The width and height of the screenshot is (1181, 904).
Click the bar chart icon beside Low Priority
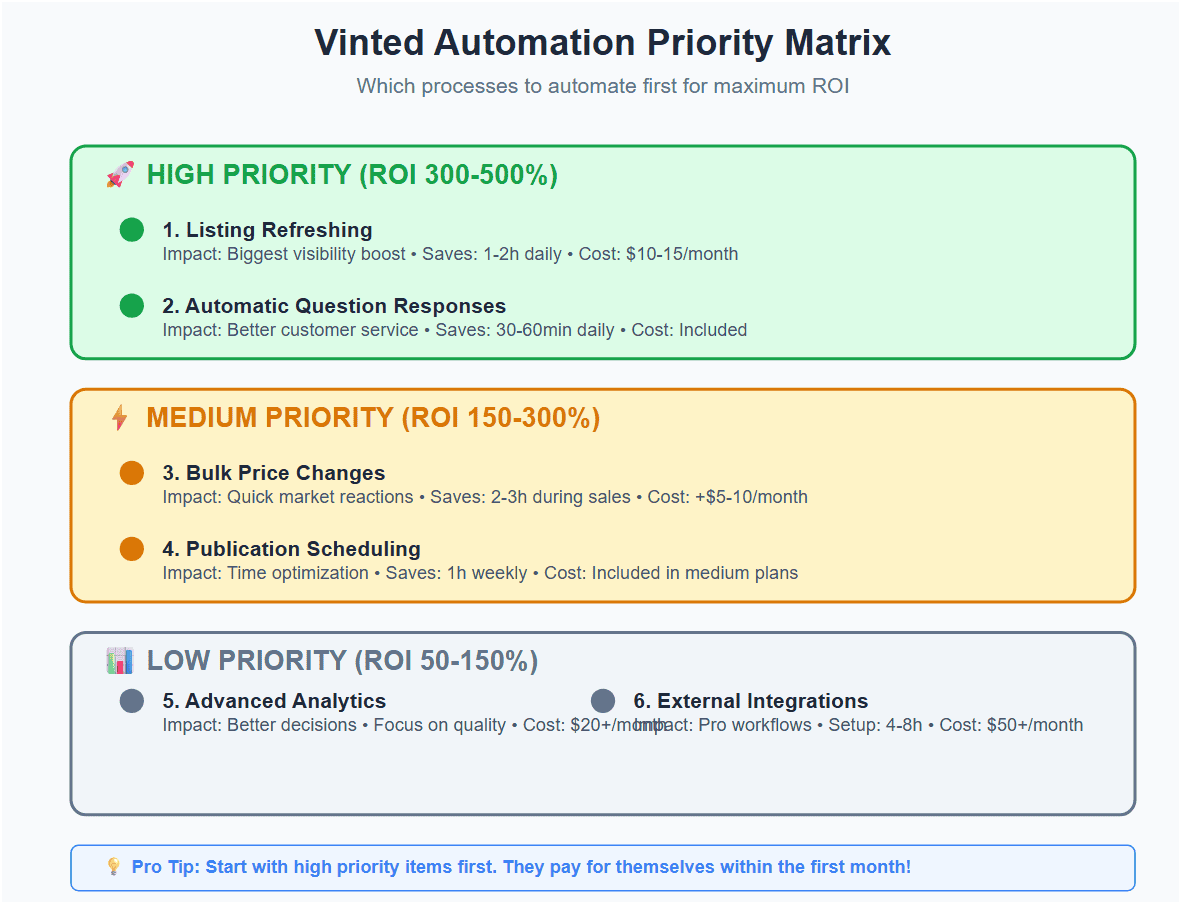click(119, 661)
